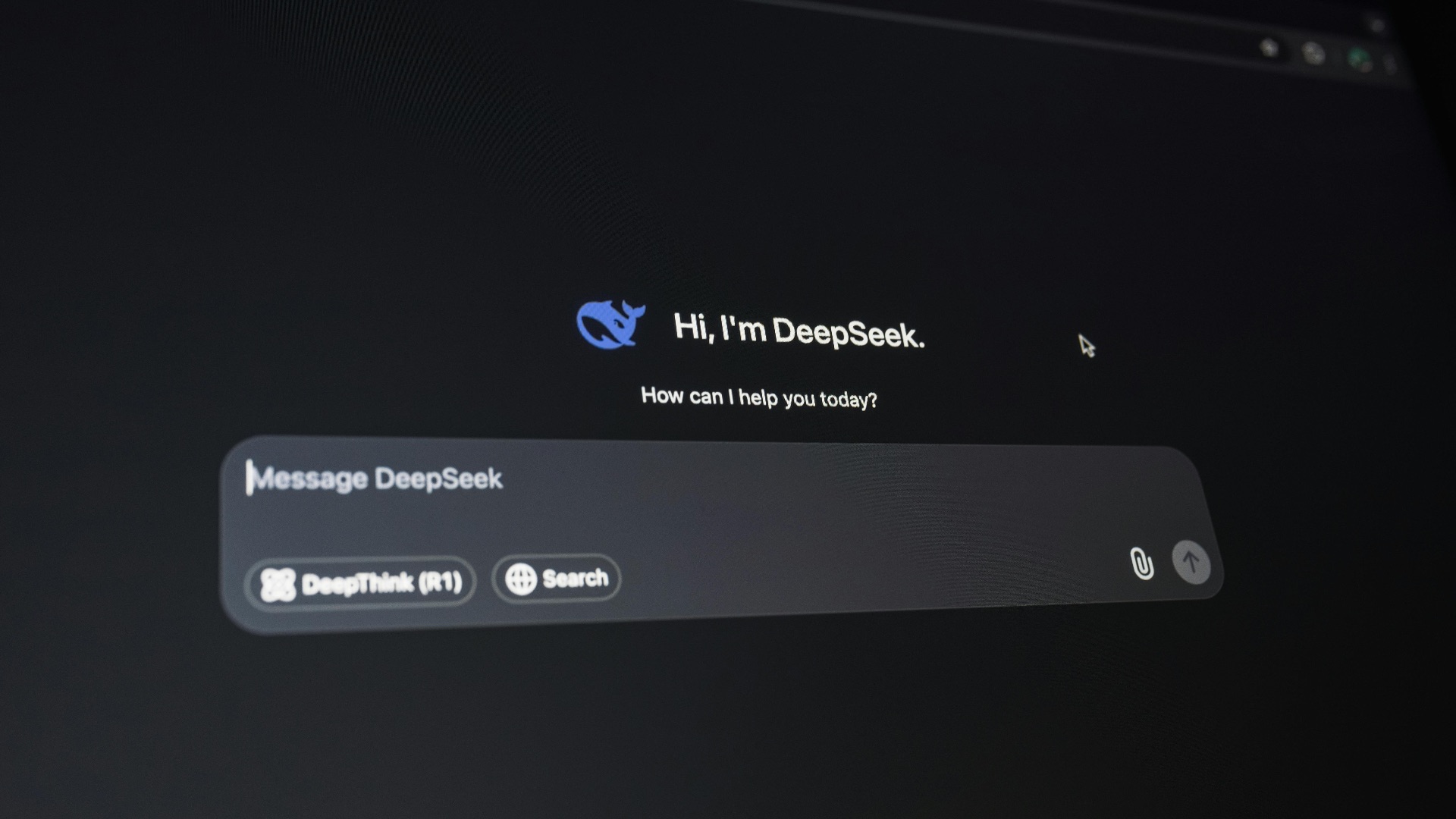Click the globe icon inside Search pill
The height and width of the screenshot is (819, 1456).
point(521,579)
